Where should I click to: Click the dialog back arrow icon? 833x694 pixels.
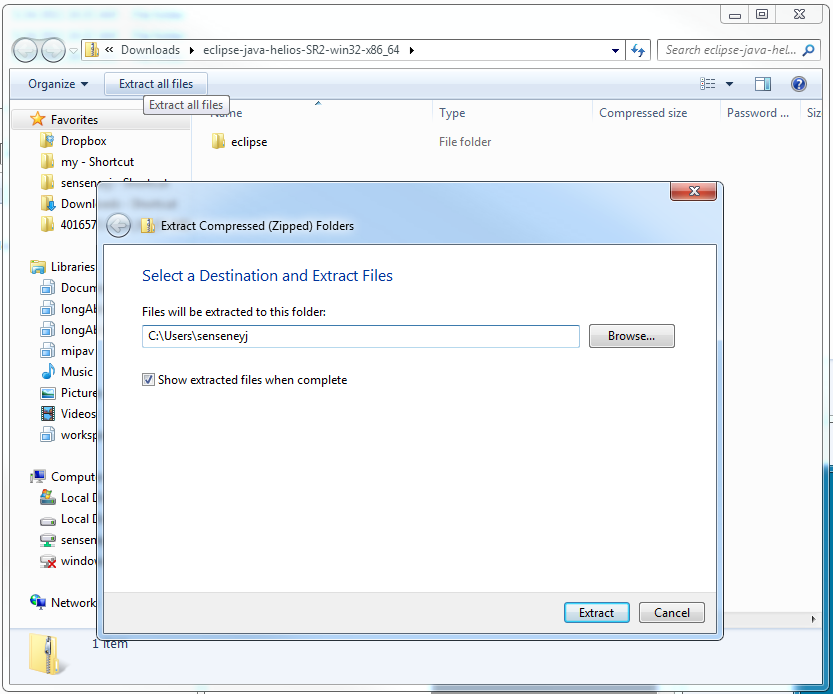(x=118, y=225)
